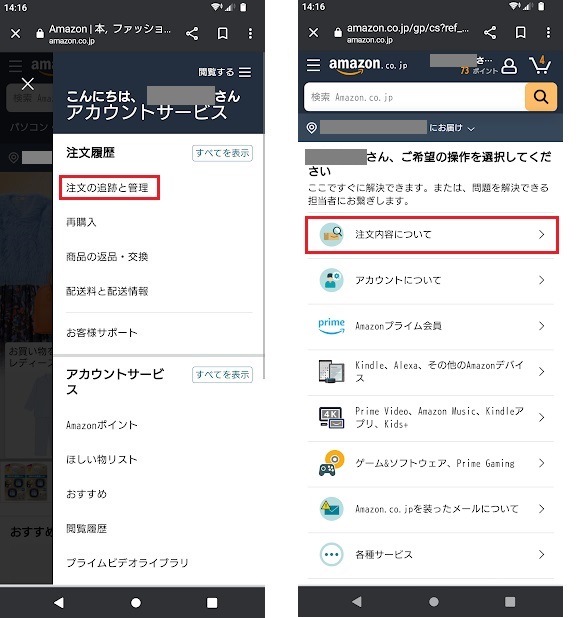
Task: Open 配送料と配送情報
Action: pos(107,291)
